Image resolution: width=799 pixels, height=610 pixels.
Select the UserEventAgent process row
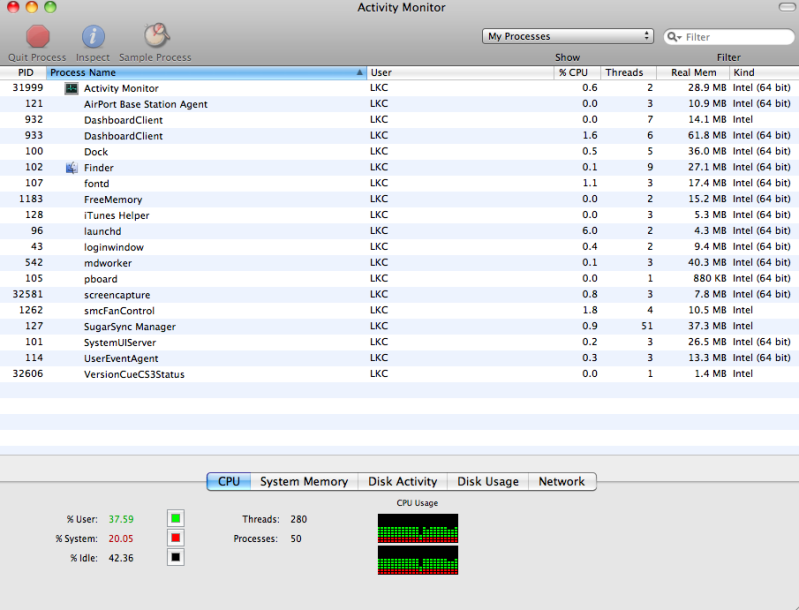(400, 358)
